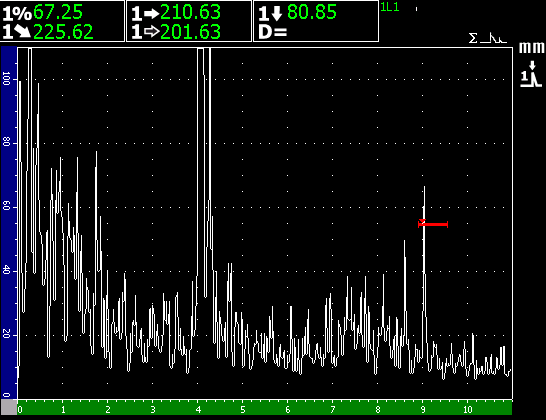This screenshot has width=546, height=420.
Task: Click the 100 label on the vertical amplitude axis
Action: pyautogui.click(x=6, y=79)
